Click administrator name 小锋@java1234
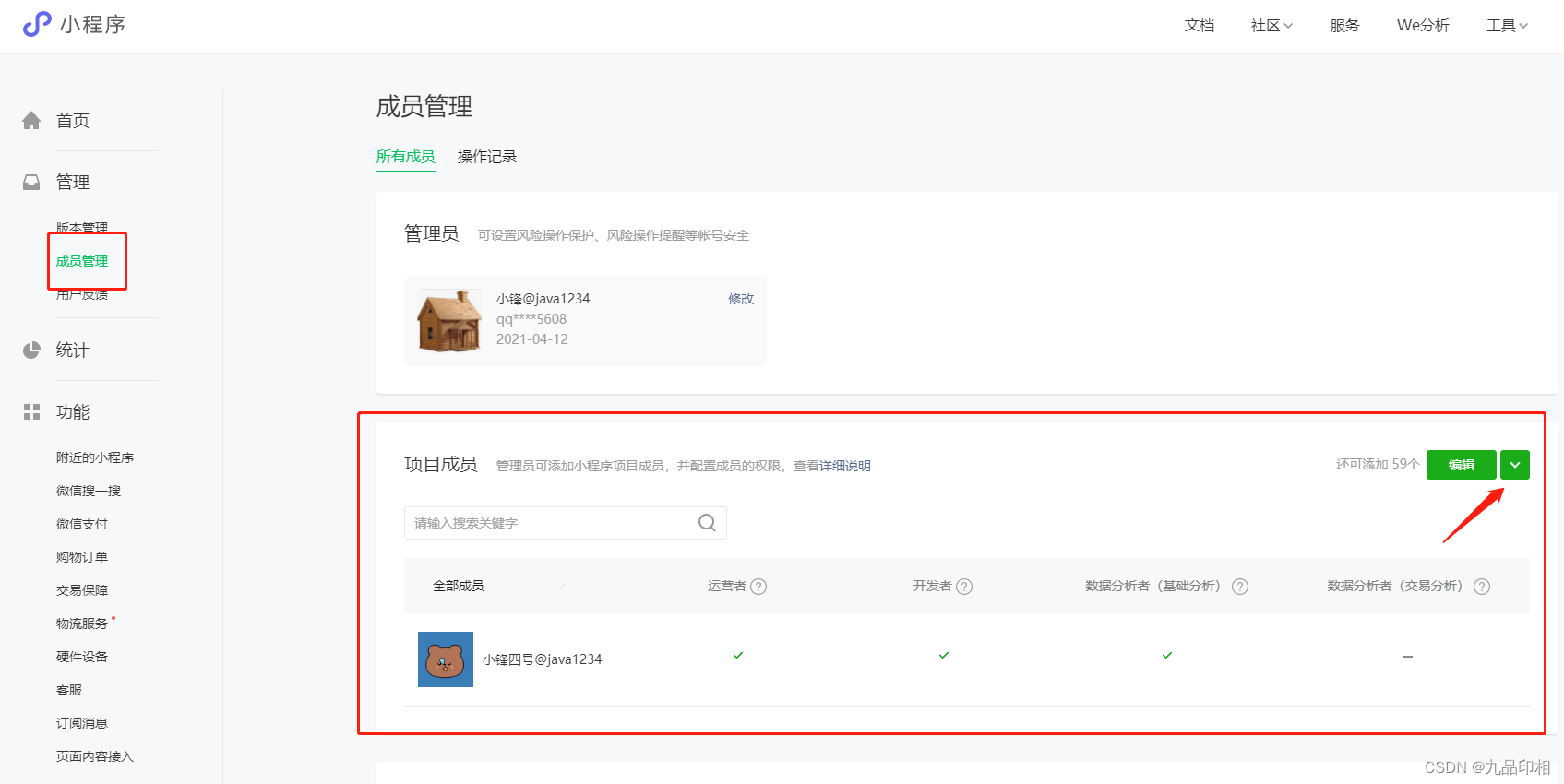Screen dimensions: 1564x784 pyautogui.click(x=543, y=299)
